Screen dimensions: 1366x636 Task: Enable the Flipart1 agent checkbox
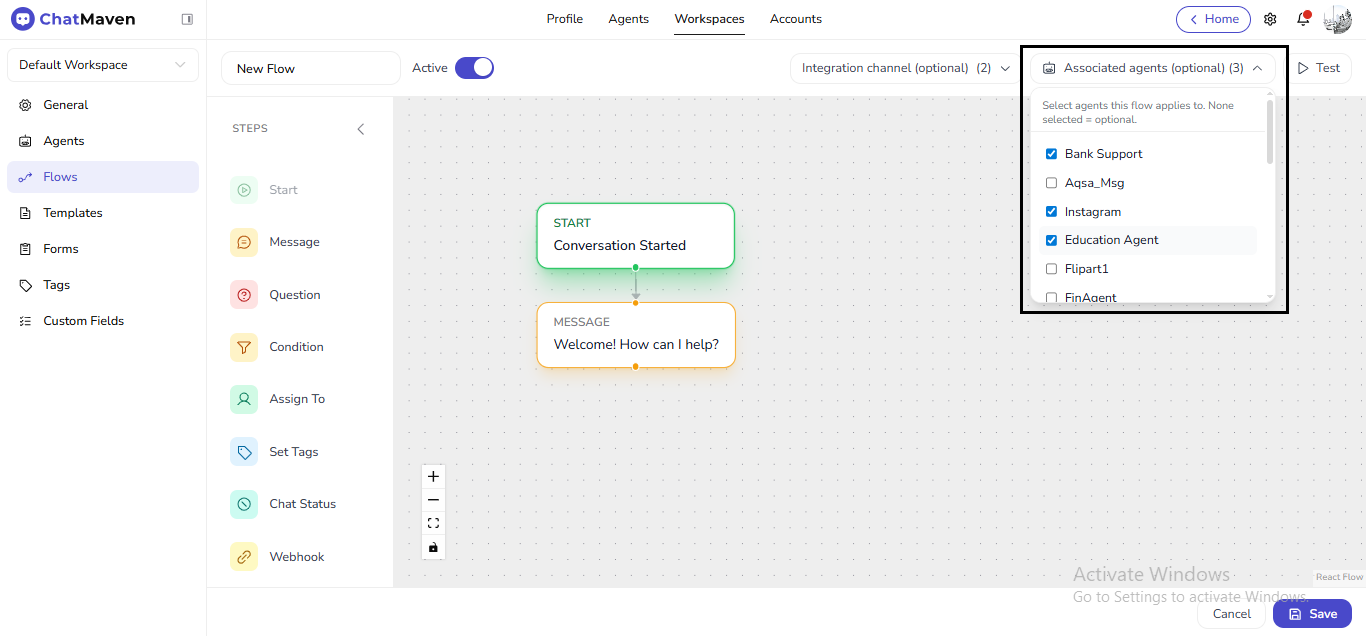click(1051, 269)
